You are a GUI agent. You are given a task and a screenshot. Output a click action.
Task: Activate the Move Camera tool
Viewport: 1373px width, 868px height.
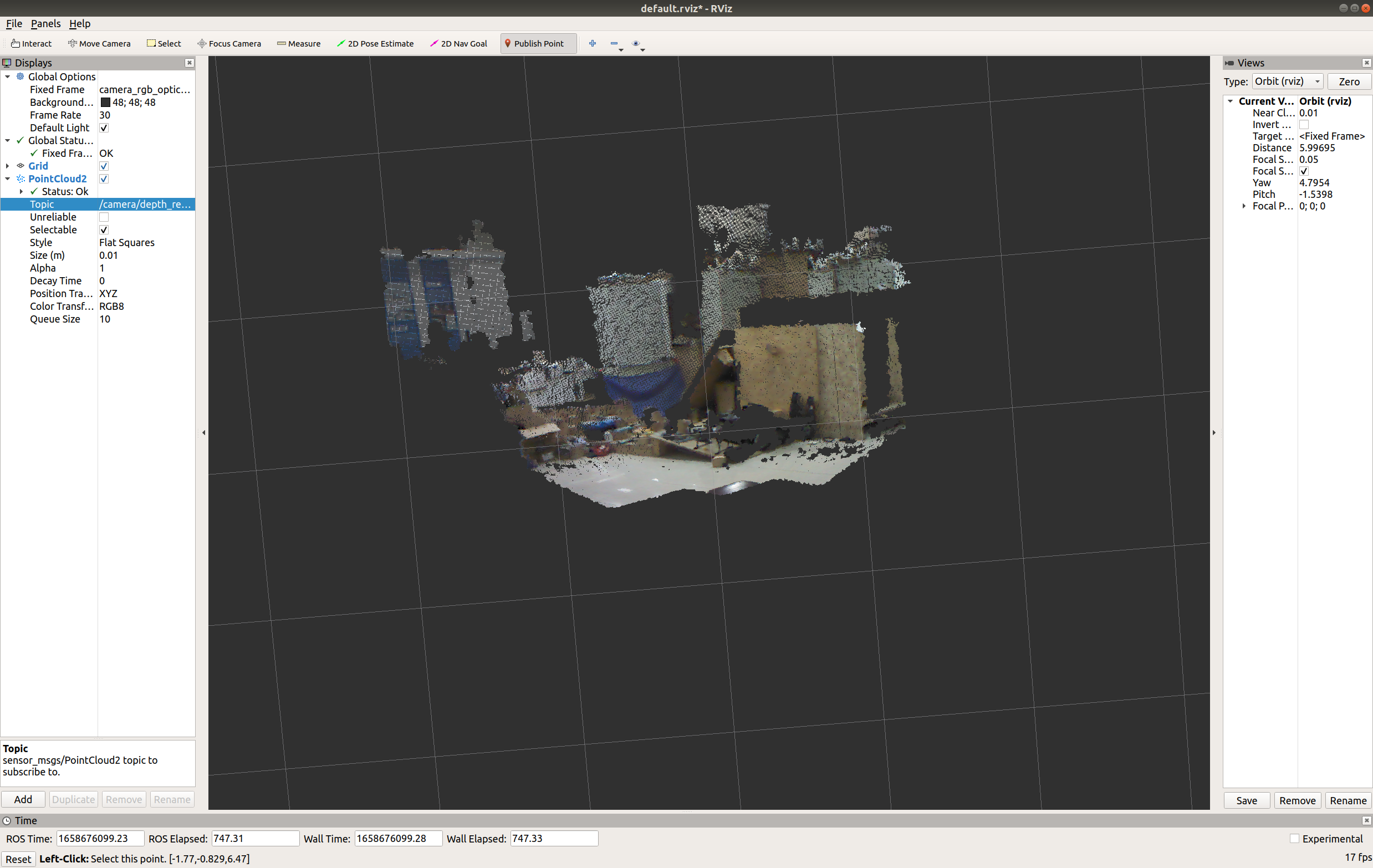[x=99, y=43]
